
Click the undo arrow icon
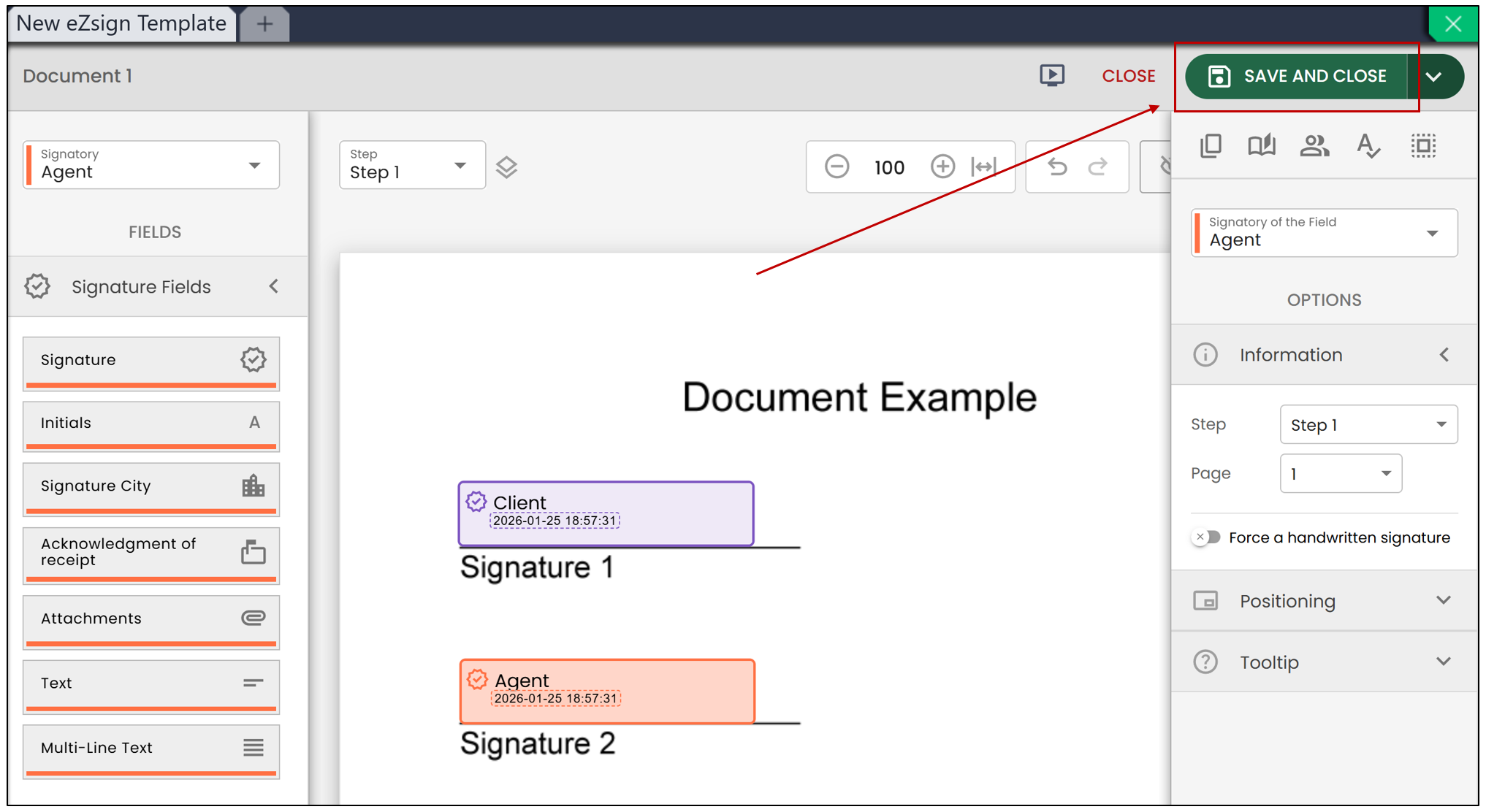[x=1057, y=167]
